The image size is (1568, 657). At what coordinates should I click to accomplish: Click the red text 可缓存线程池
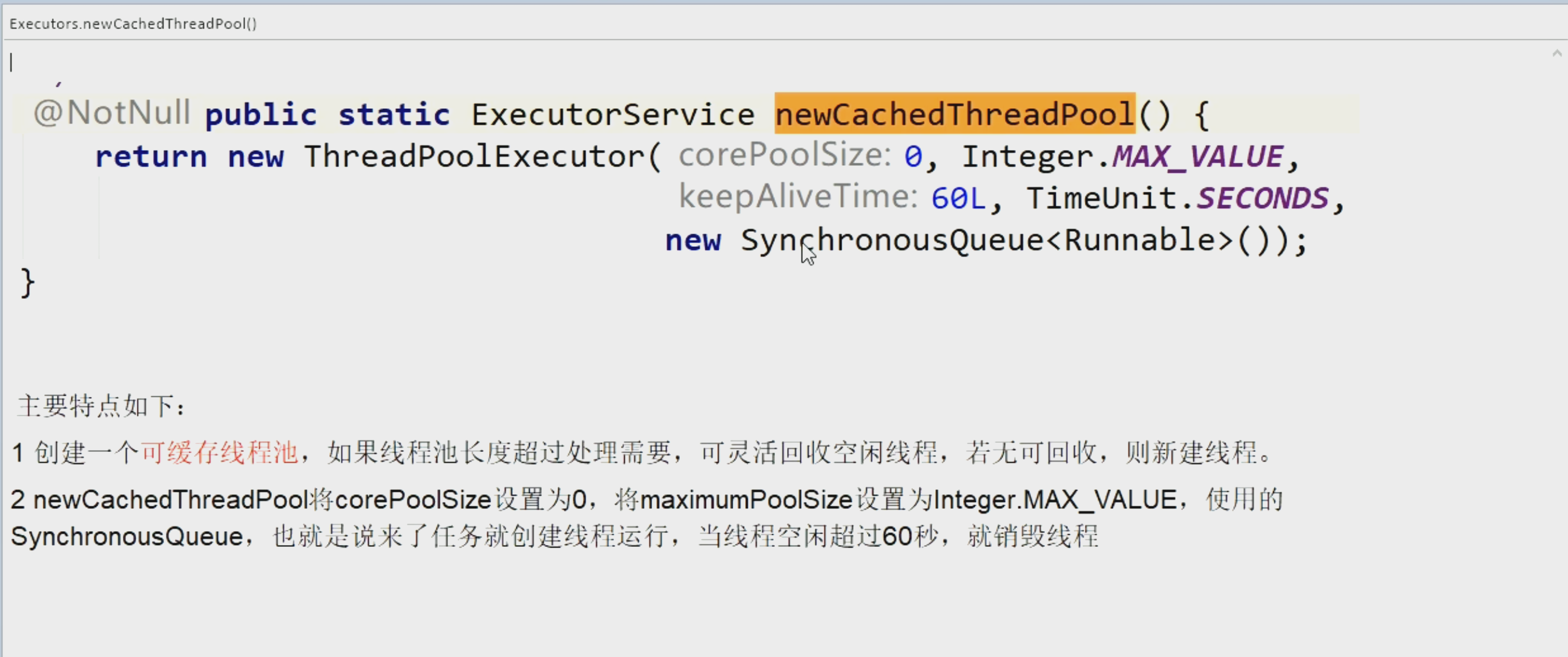[x=219, y=453]
